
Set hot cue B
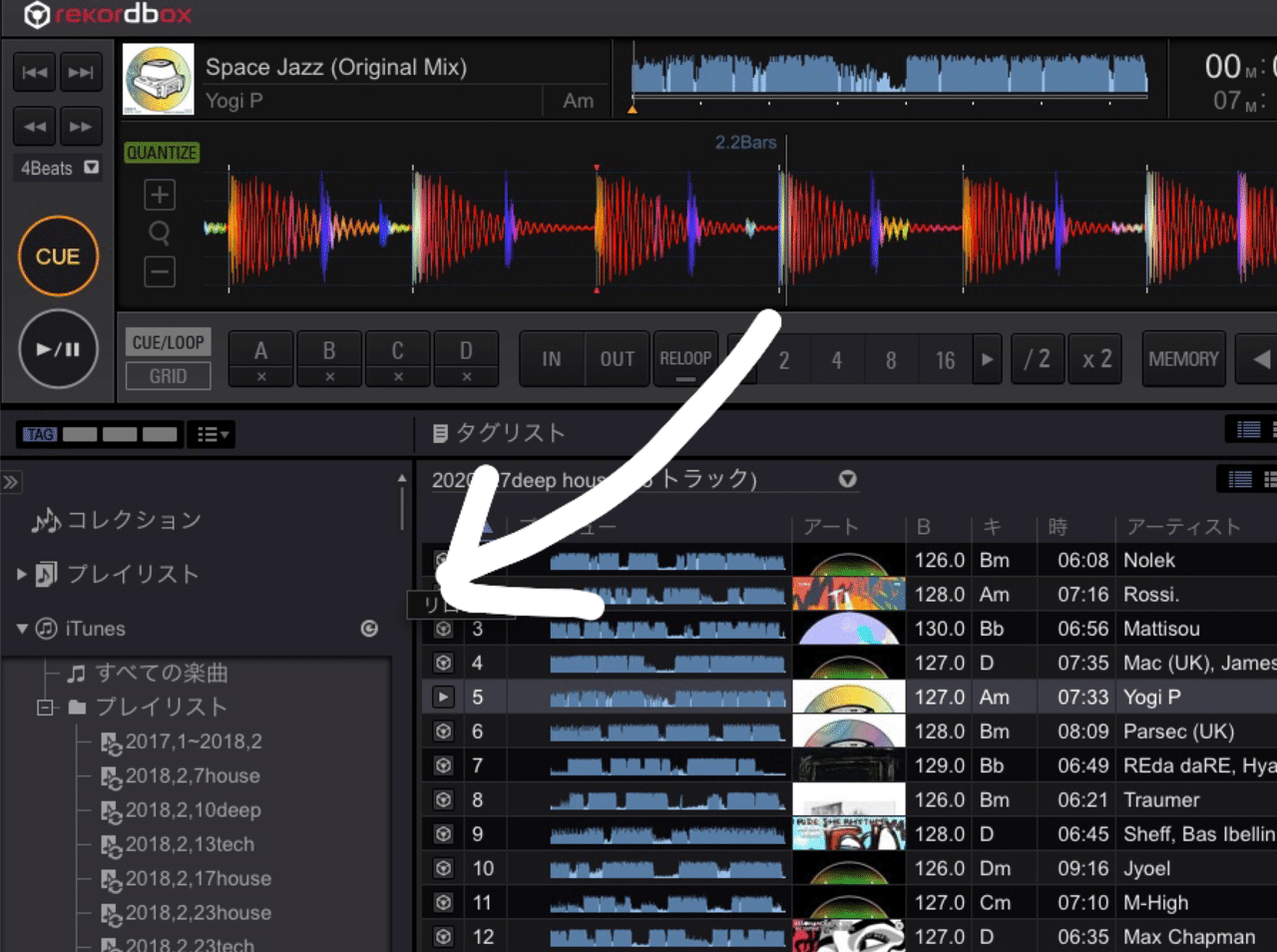329,350
